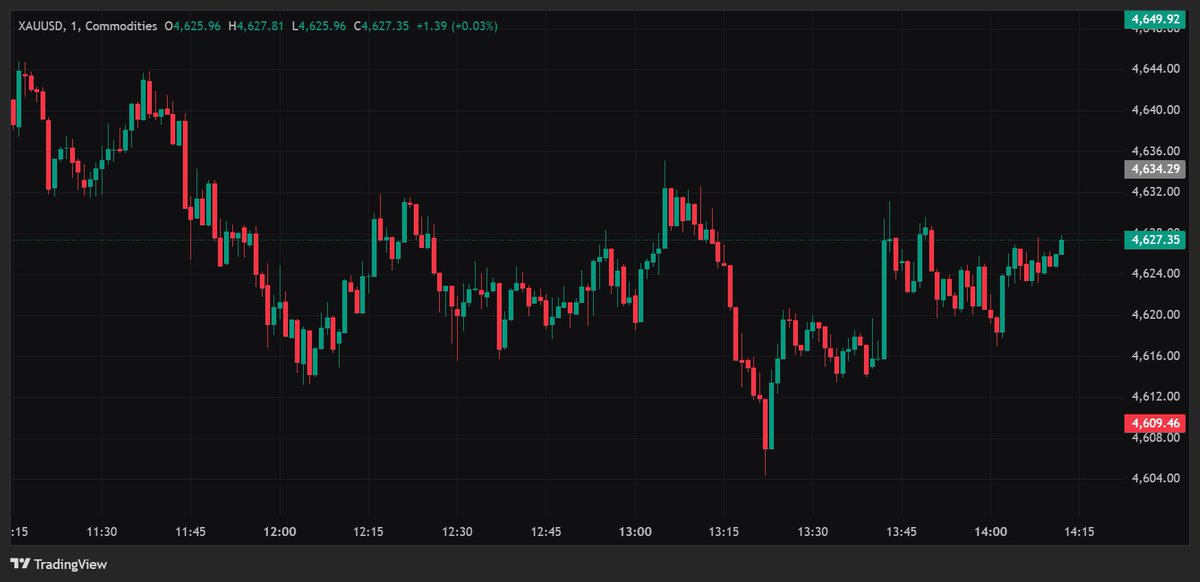Image resolution: width=1200 pixels, height=582 pixels.
Task: Click the TradingView logo icon
Action: pyautogui.click(x=20, y=565)
